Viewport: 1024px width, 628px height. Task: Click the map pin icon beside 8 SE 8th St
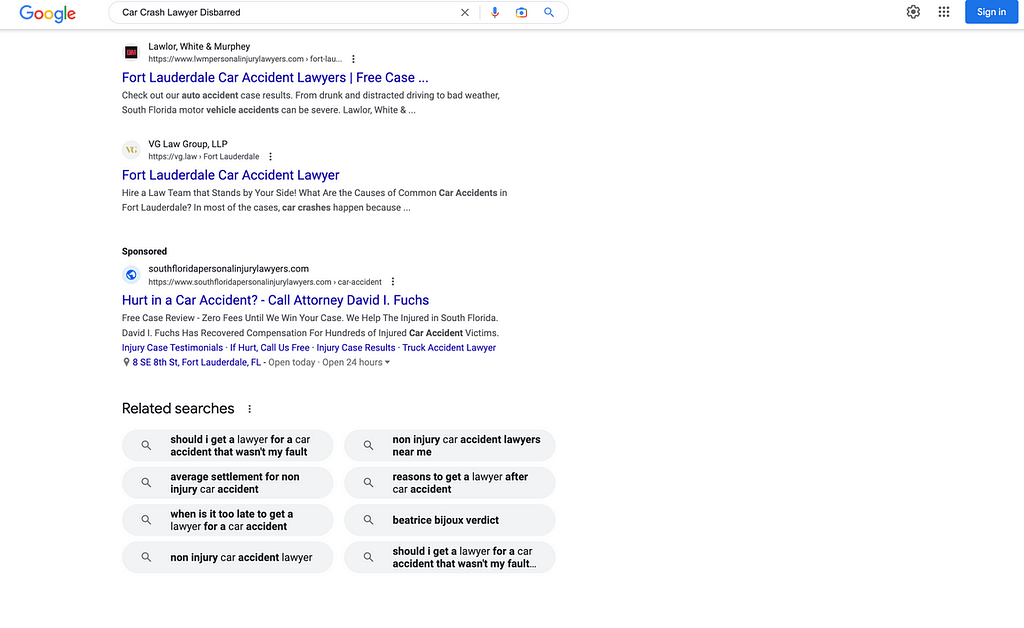click(x=126, y=362)
